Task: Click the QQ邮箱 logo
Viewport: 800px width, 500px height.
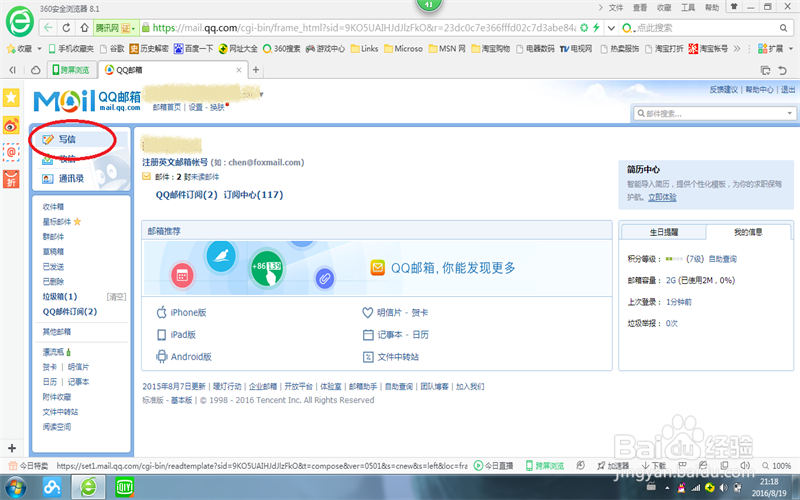Action: (x=87, y=101)
